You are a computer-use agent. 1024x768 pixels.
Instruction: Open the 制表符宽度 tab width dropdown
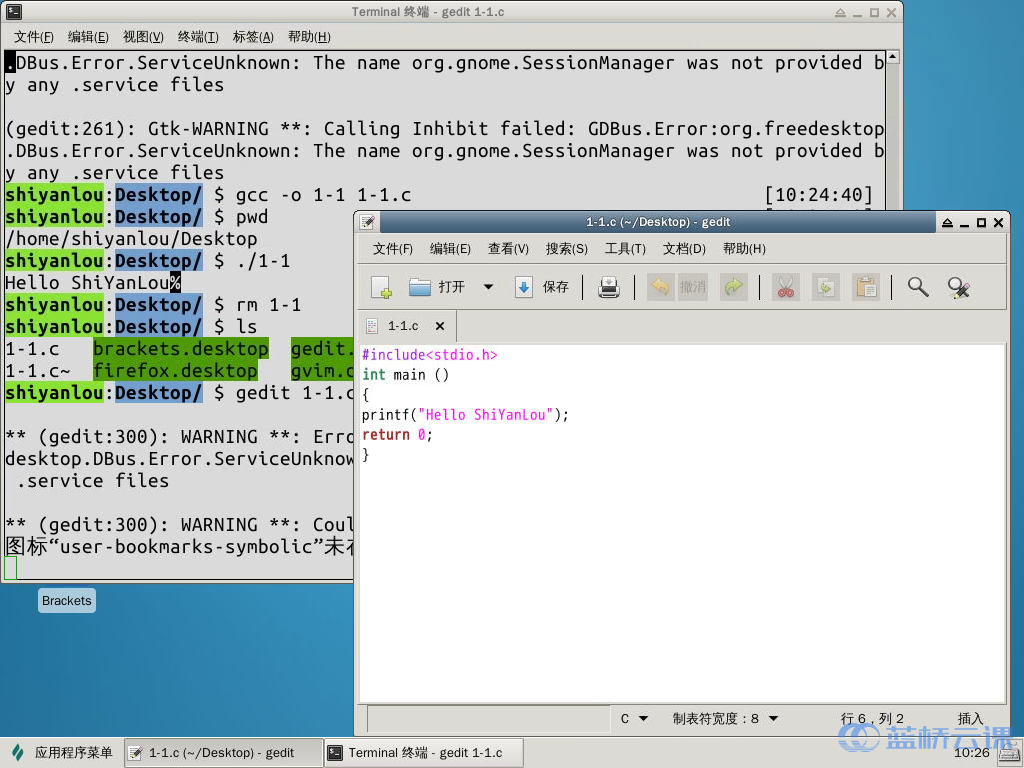pyautogui.click(x=725, y=718)
